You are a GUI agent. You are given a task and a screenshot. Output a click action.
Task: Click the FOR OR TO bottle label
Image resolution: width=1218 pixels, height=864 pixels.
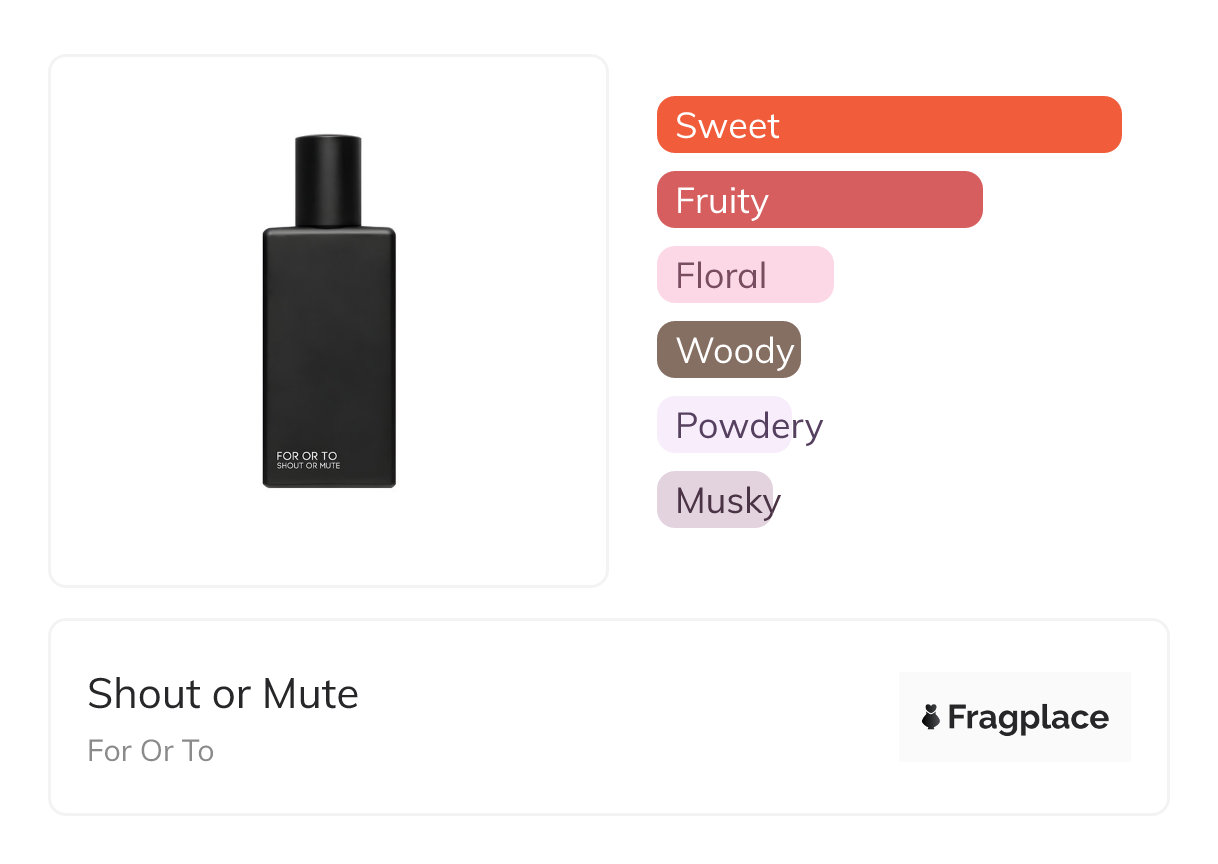(x=307, y=456)
